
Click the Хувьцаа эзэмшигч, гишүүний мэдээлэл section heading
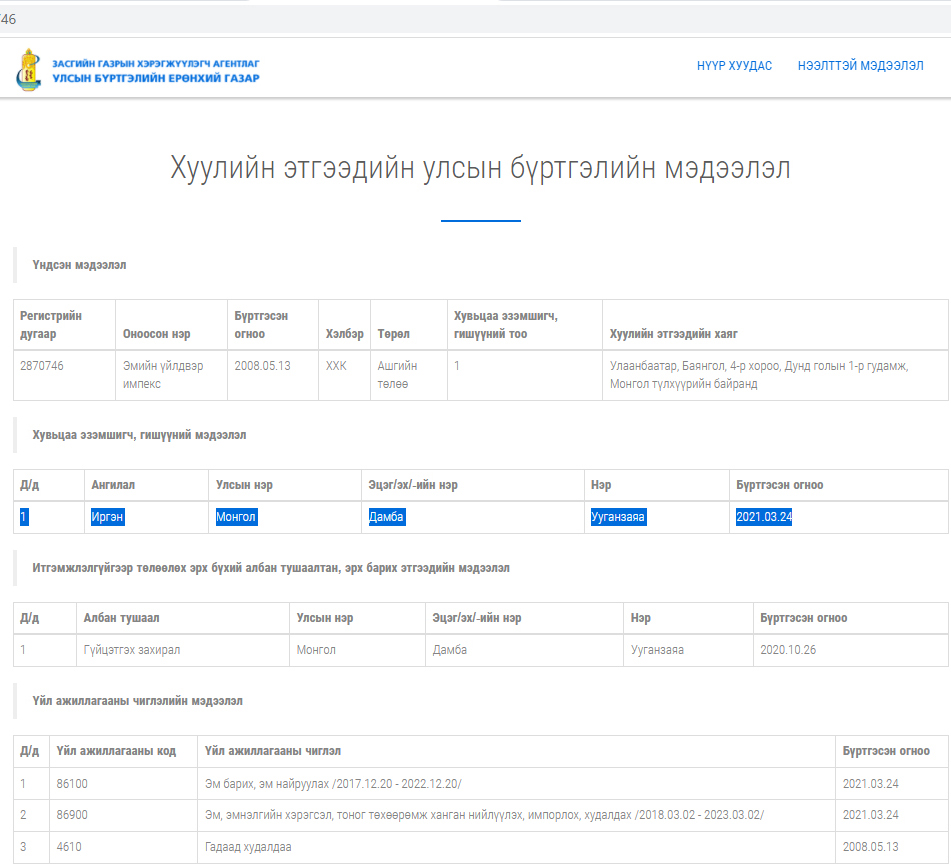(139, 435)
